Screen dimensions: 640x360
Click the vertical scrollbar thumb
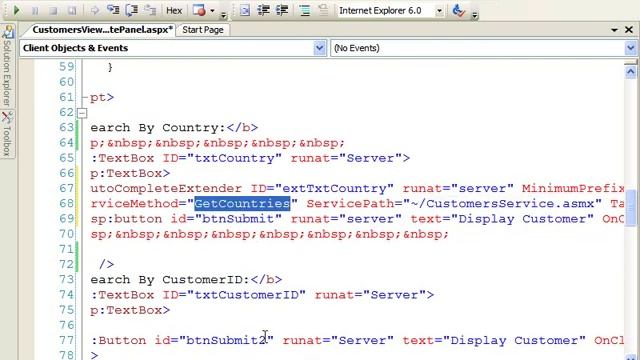(x=631, y=207)
